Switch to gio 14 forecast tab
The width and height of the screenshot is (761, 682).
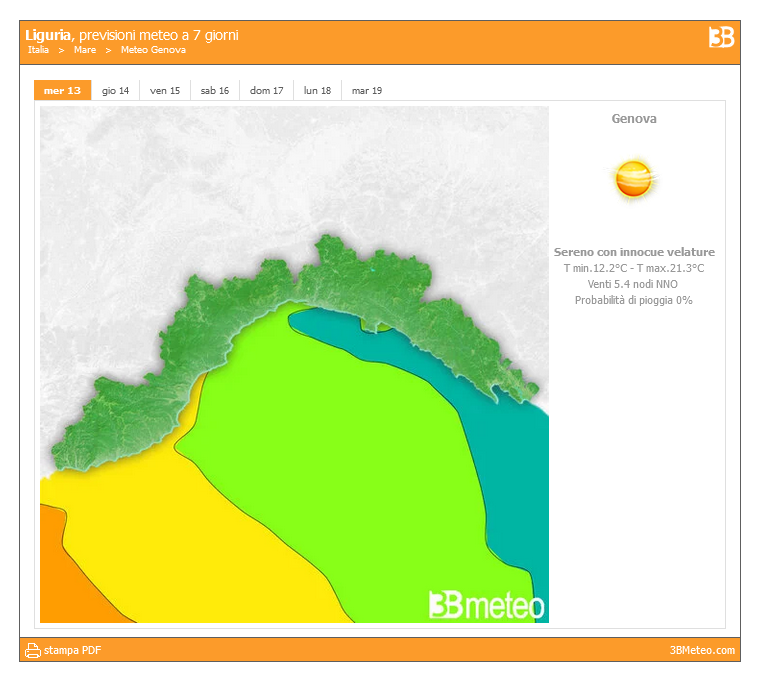pos(115,91)
